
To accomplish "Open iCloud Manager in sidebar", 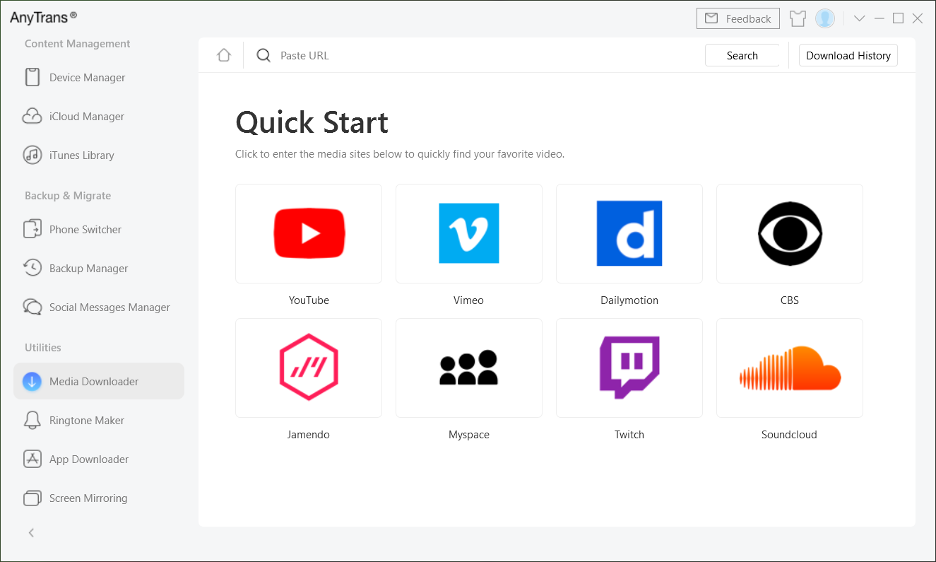I will coord(98,116).
